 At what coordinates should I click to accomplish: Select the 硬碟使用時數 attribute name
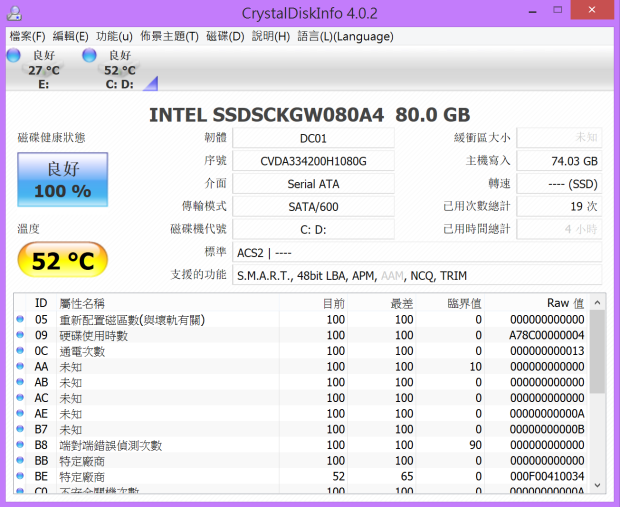[94, 335]
